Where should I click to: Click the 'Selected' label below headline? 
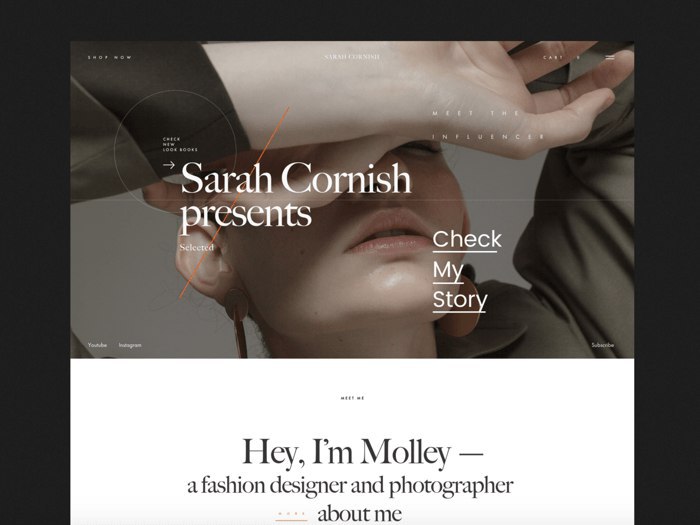click(197, 247)
